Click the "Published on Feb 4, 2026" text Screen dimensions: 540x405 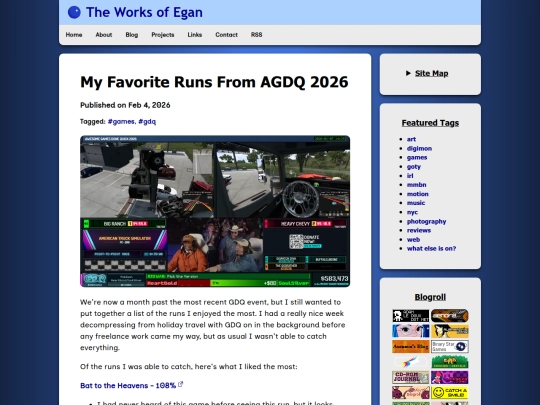pyautogui.click(x=125, y=105)
